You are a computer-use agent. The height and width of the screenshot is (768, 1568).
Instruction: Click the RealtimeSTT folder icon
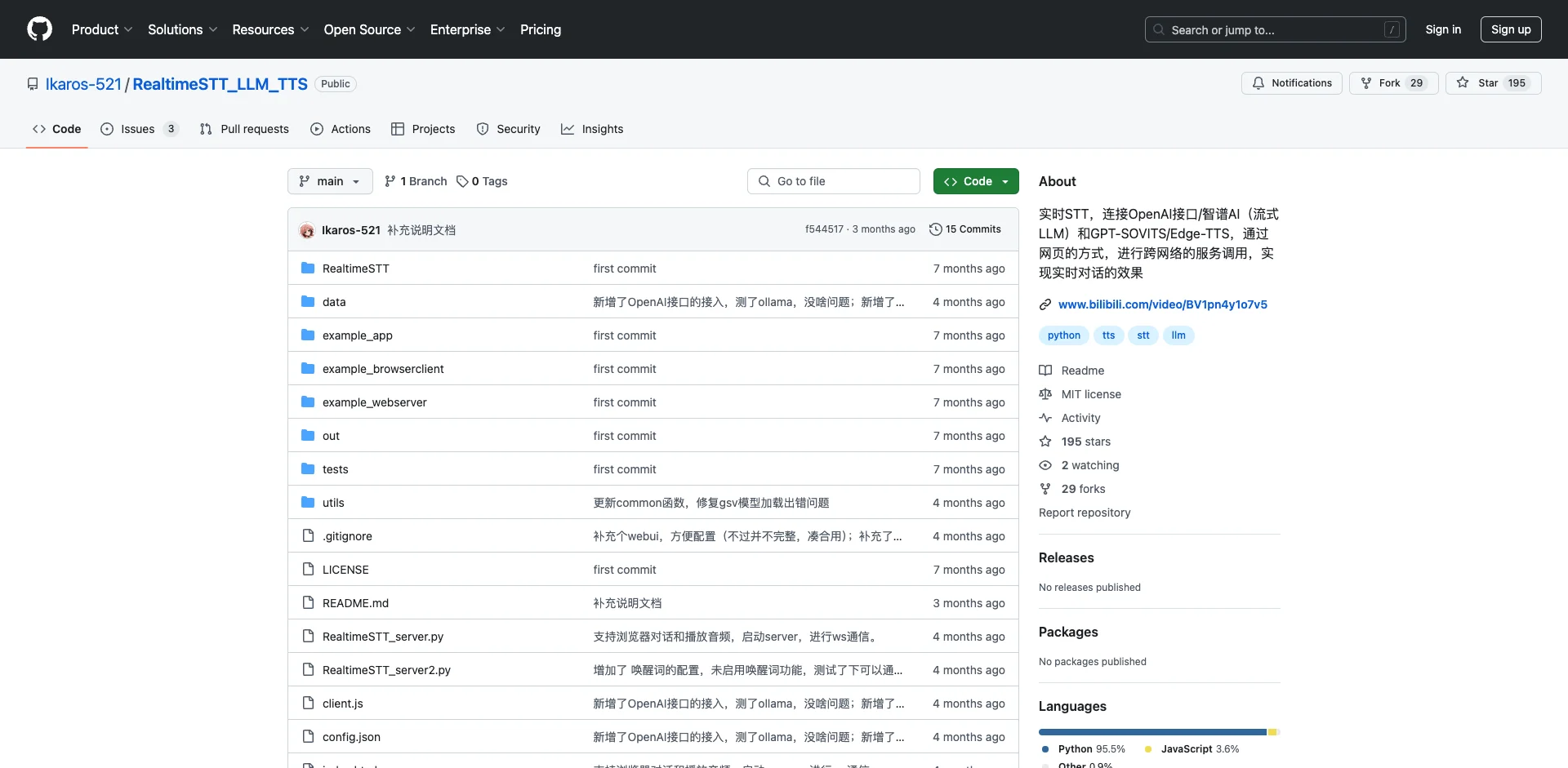pyautogui.click(x=308, y=268)
